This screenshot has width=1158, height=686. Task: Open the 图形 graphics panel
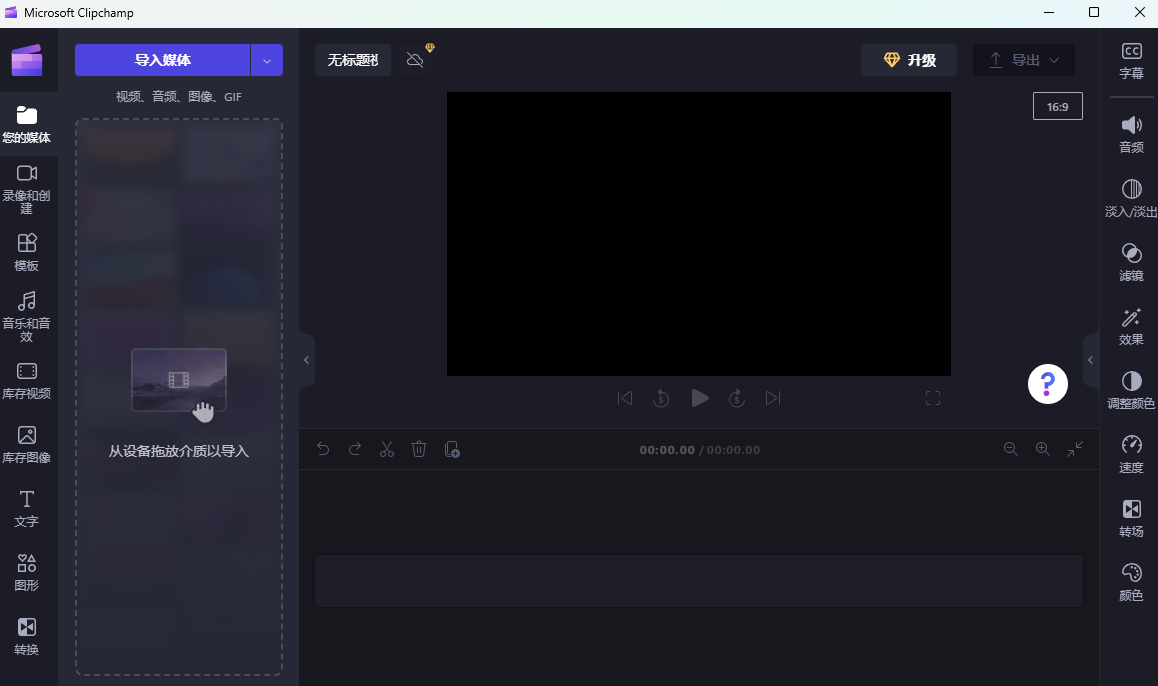tap(27, 572)
